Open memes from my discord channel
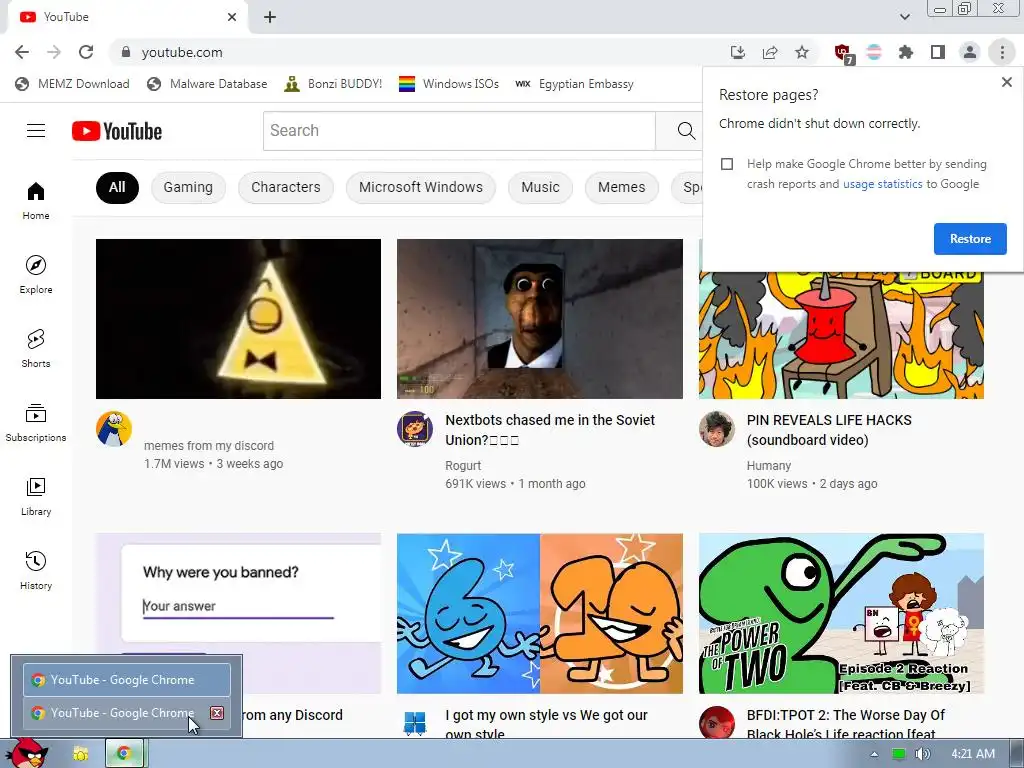 (209, 445)
